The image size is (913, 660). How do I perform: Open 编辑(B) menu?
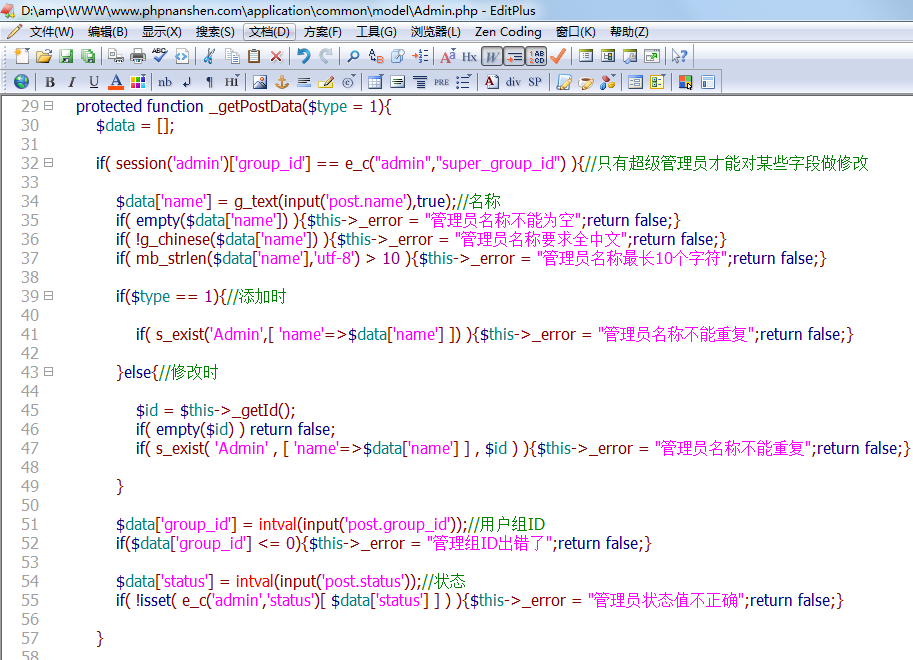coord(108,32)
